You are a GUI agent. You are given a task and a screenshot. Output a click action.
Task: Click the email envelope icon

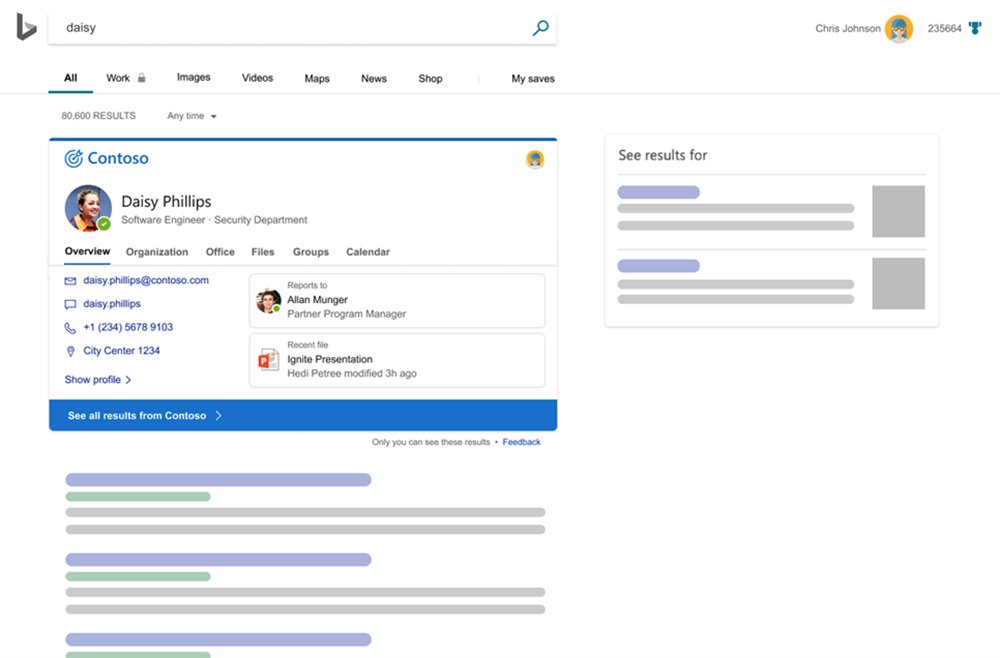pyautogui.click(x=70, y=281)
